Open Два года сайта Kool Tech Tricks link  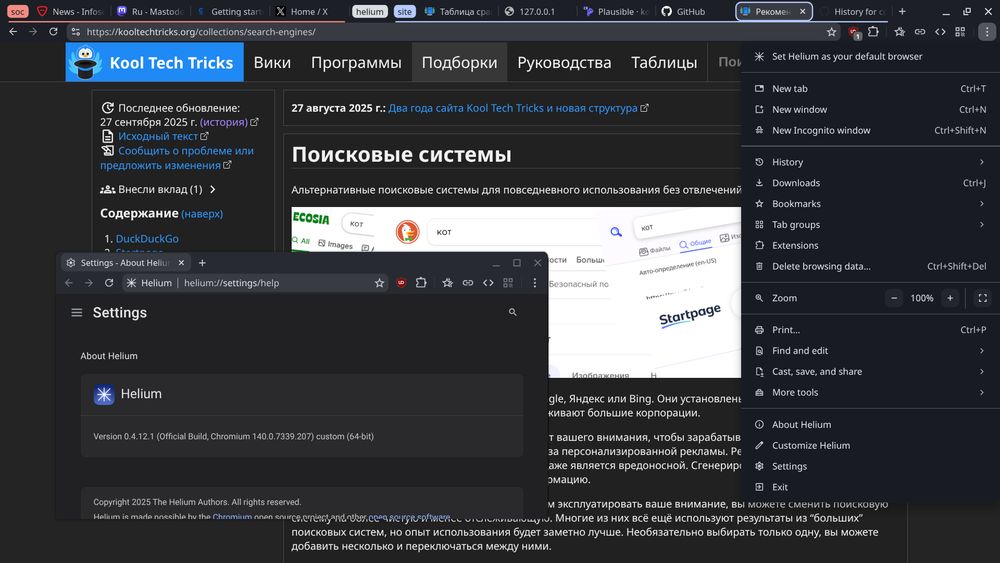[513, 108]
